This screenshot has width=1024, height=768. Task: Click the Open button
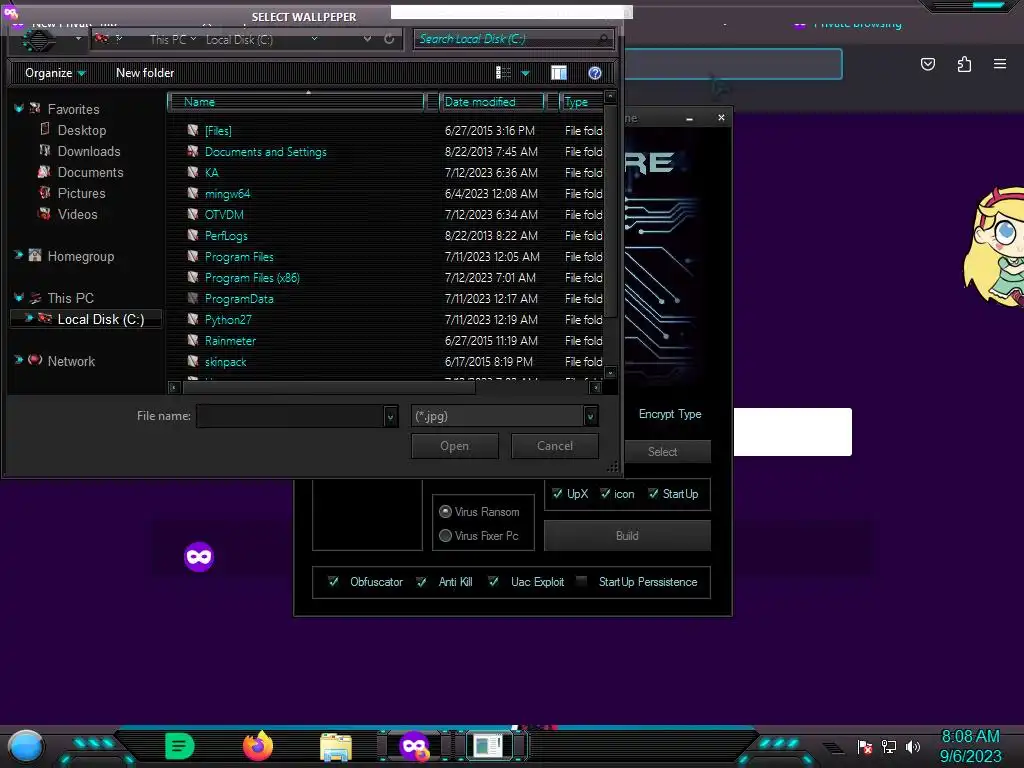coord(455,446)
